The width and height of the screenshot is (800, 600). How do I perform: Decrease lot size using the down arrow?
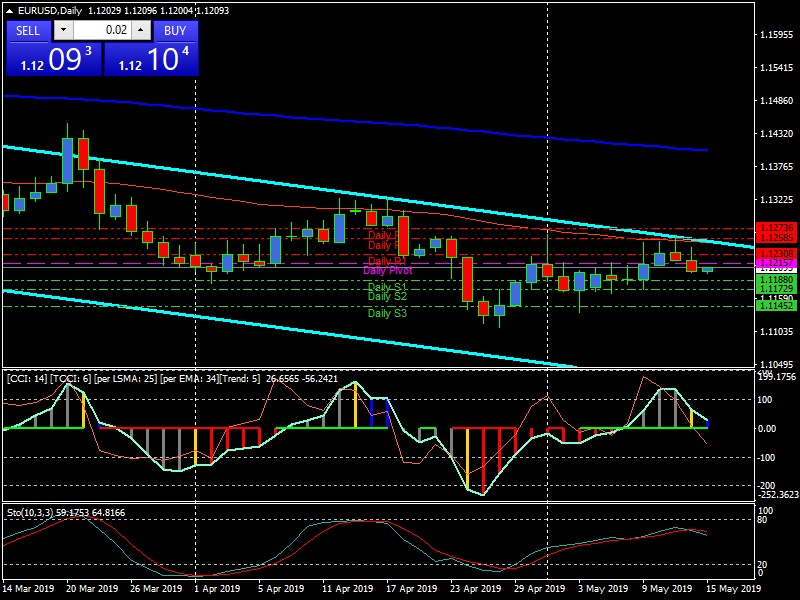tap(62, 30)
